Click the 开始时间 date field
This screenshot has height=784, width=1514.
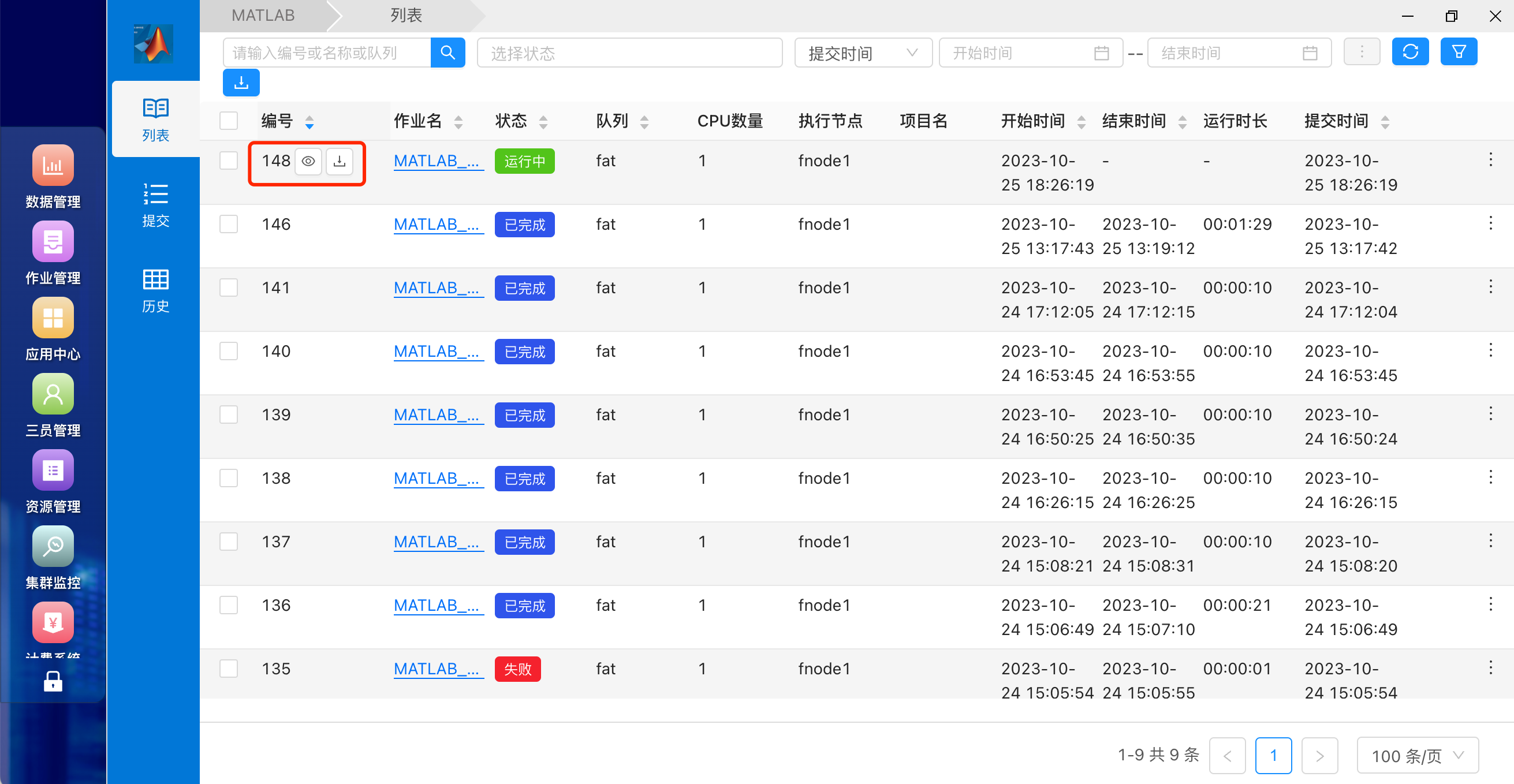coord(1030,53)
